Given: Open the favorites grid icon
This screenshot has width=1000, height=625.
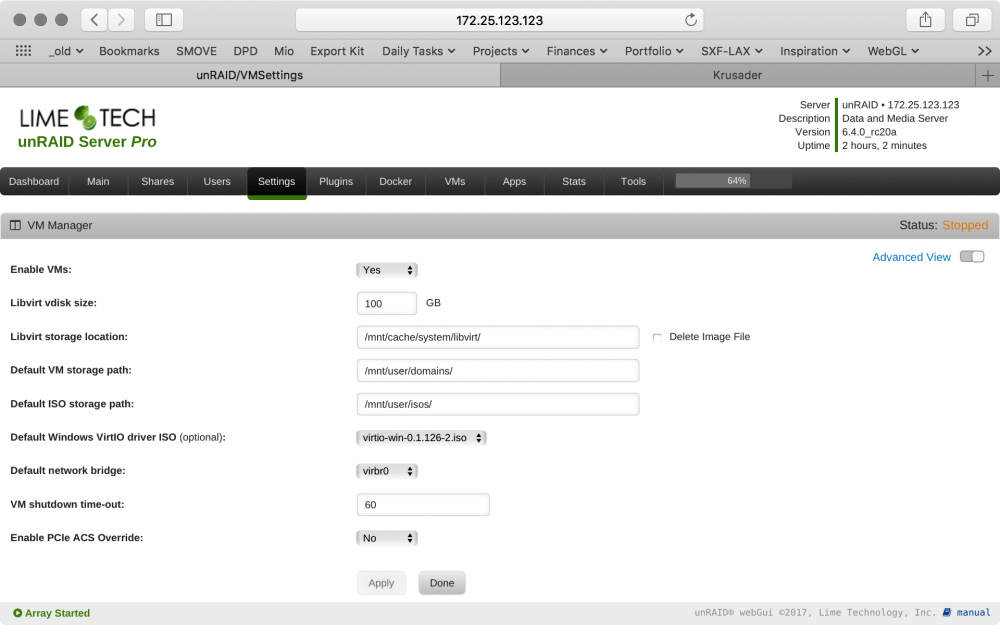Looking at the screenshot, I should 23,51.
